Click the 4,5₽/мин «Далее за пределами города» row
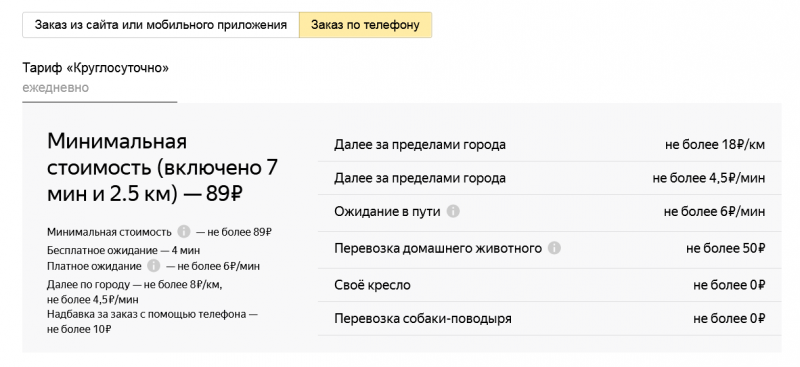This screenshot has height=367, width=800. pos(549,178)
